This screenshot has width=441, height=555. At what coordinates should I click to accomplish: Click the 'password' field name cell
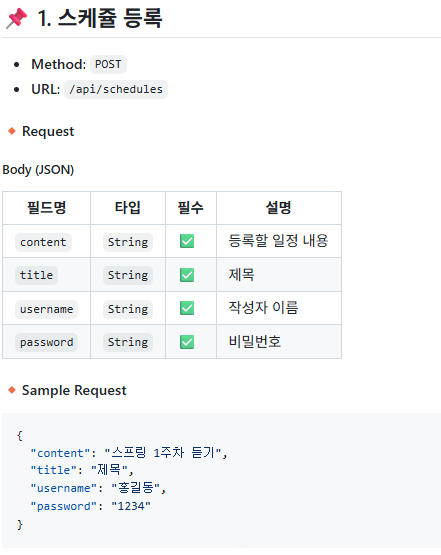click(x=46, y=342)
